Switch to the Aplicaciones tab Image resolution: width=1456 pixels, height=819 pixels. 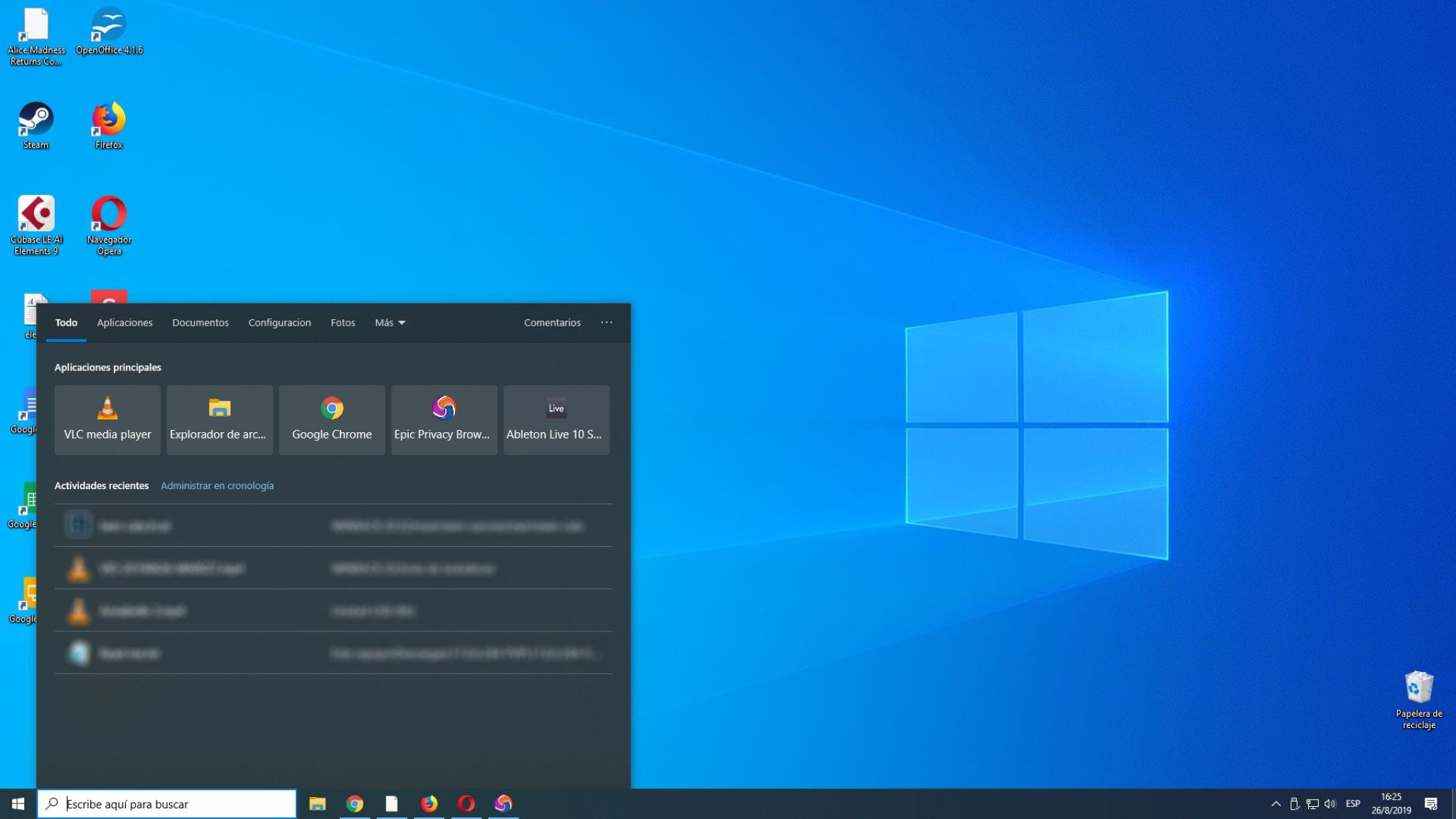point(124,323)
